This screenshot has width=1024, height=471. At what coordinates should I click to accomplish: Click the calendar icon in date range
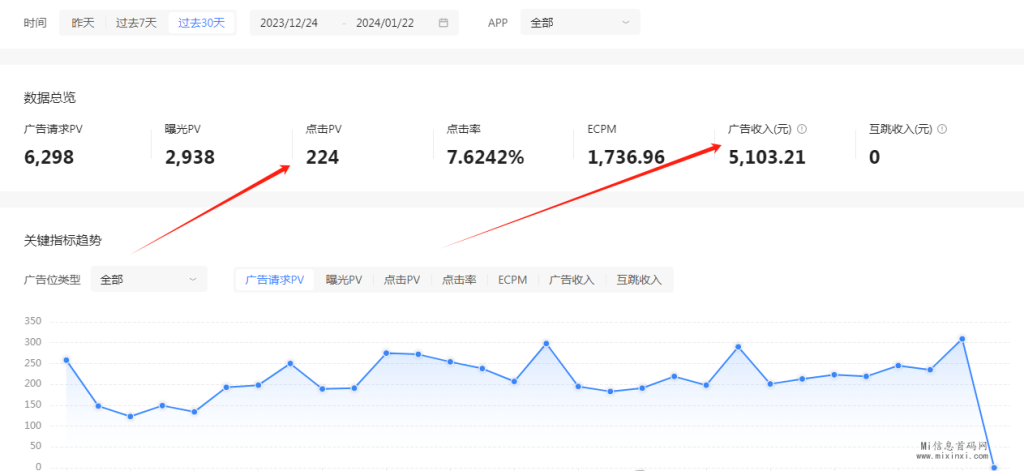click(x=443, y=22)
